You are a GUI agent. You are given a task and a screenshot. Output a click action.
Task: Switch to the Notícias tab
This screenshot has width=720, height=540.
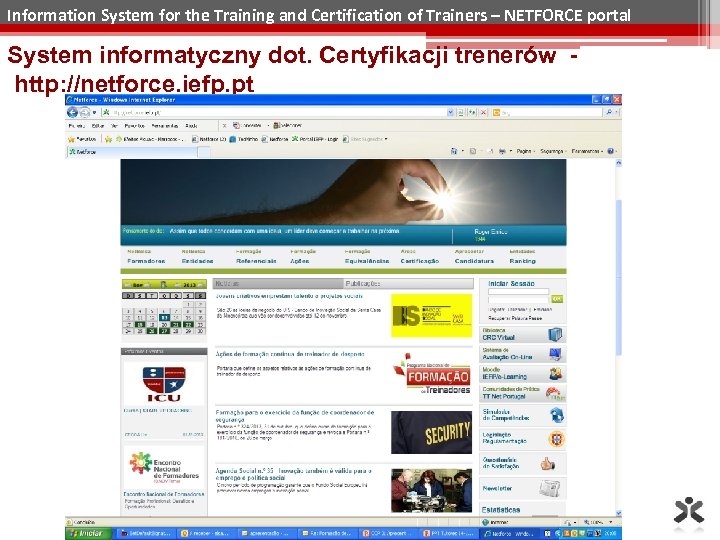[x=278, y=284]
